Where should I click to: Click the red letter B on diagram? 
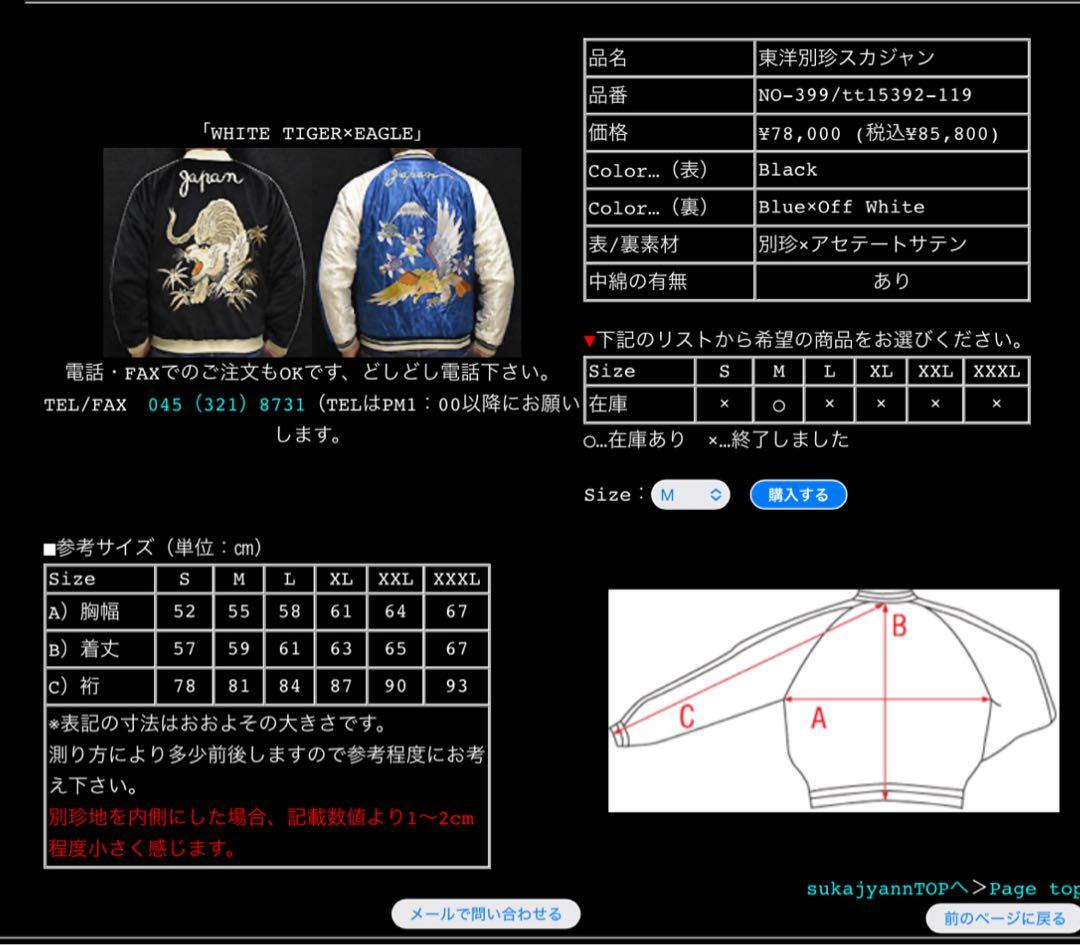tap(899, 627)
